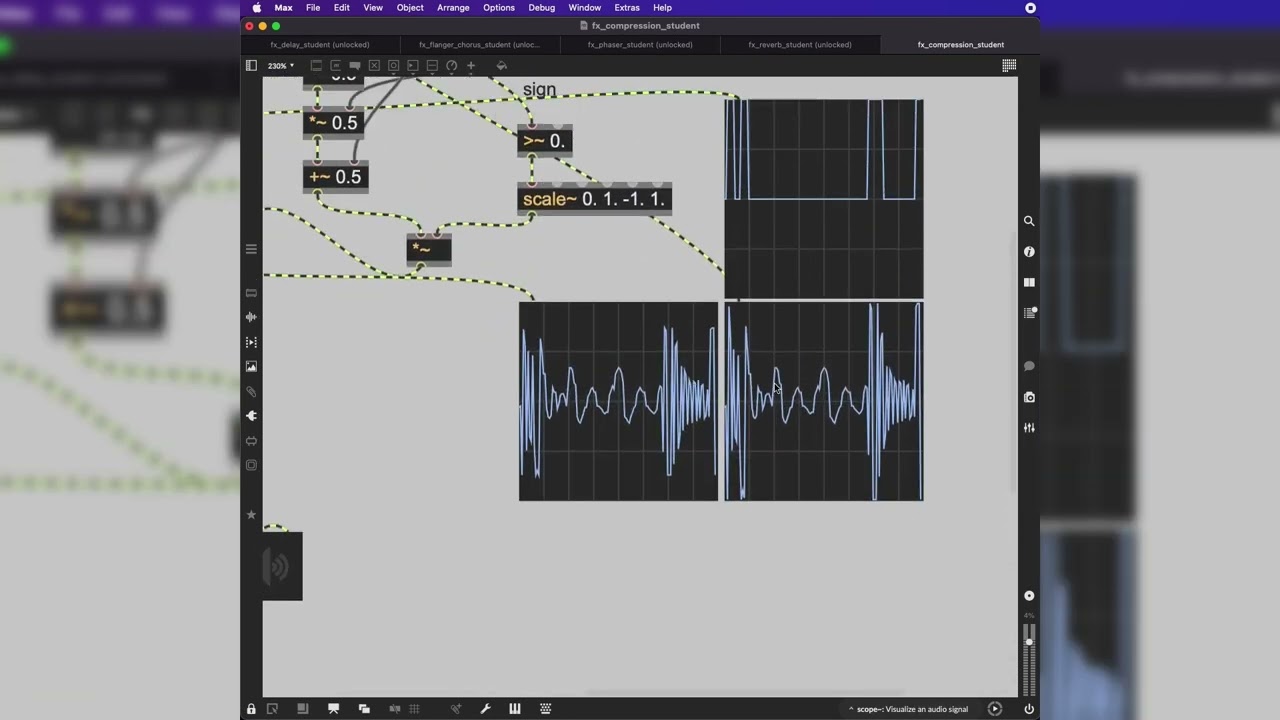Select the *~ 0.5 object box
The width and height of the screenshot is (1280, 720).
coord(334,123)
